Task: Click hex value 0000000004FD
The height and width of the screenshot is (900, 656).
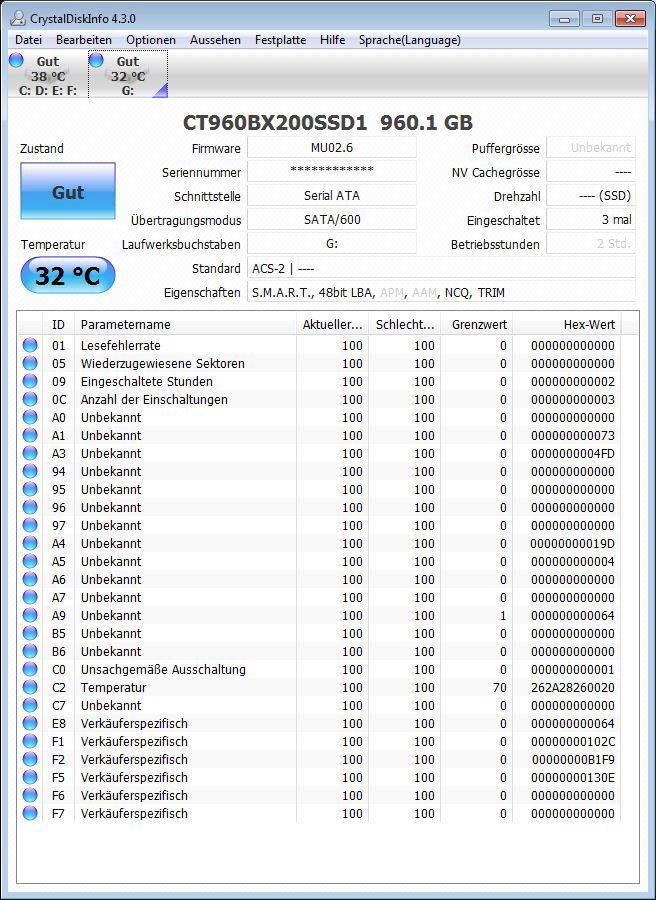Action: [572, 453]
